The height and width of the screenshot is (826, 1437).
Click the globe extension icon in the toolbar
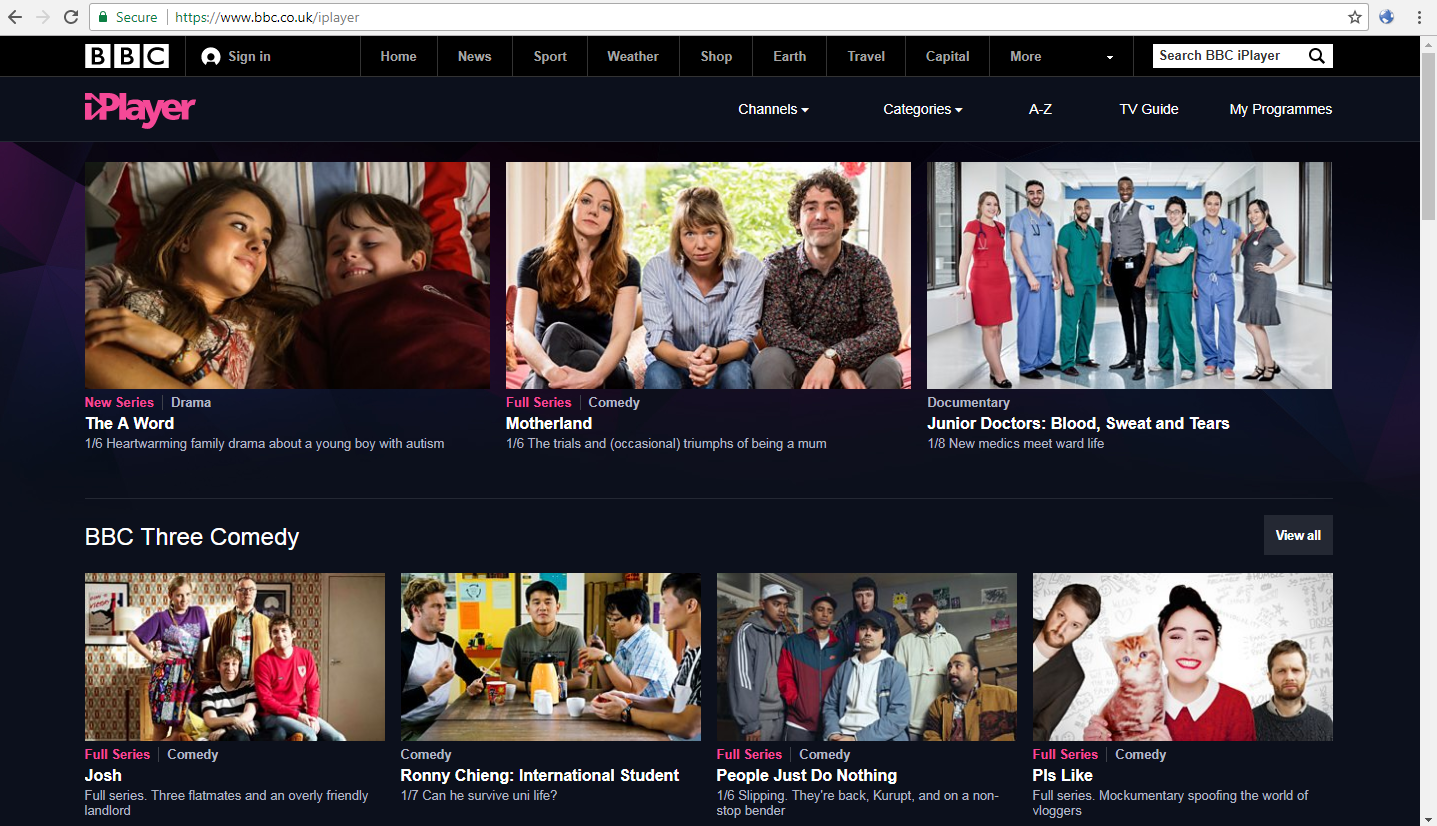(x=1386, y=17)
